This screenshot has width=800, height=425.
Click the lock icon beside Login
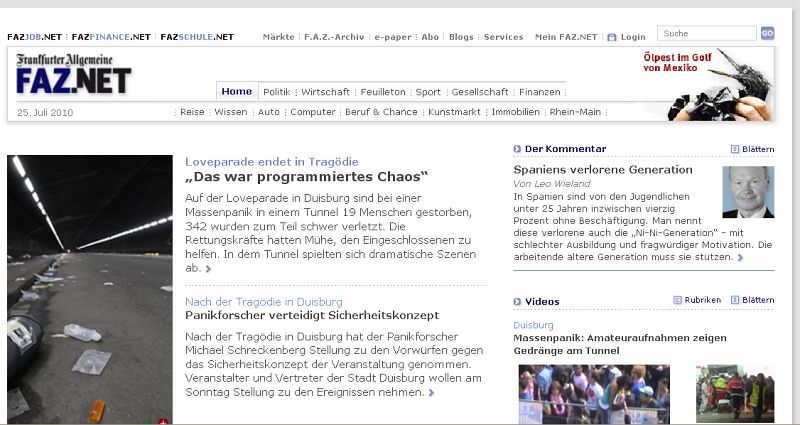click(612, 37)
